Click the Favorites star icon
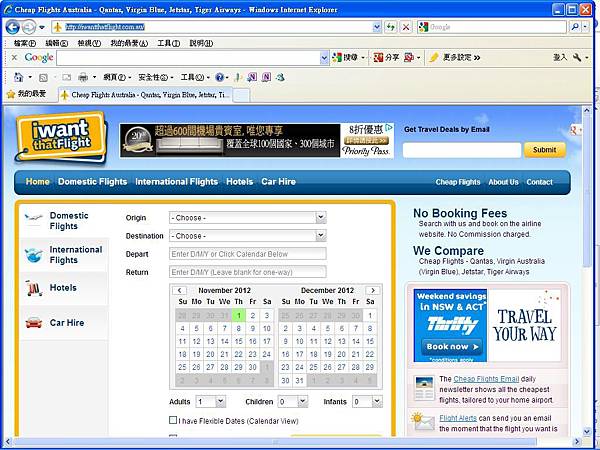Image resolution: width=600 pixels, height=450 pixels. click(x=11, y=94)
